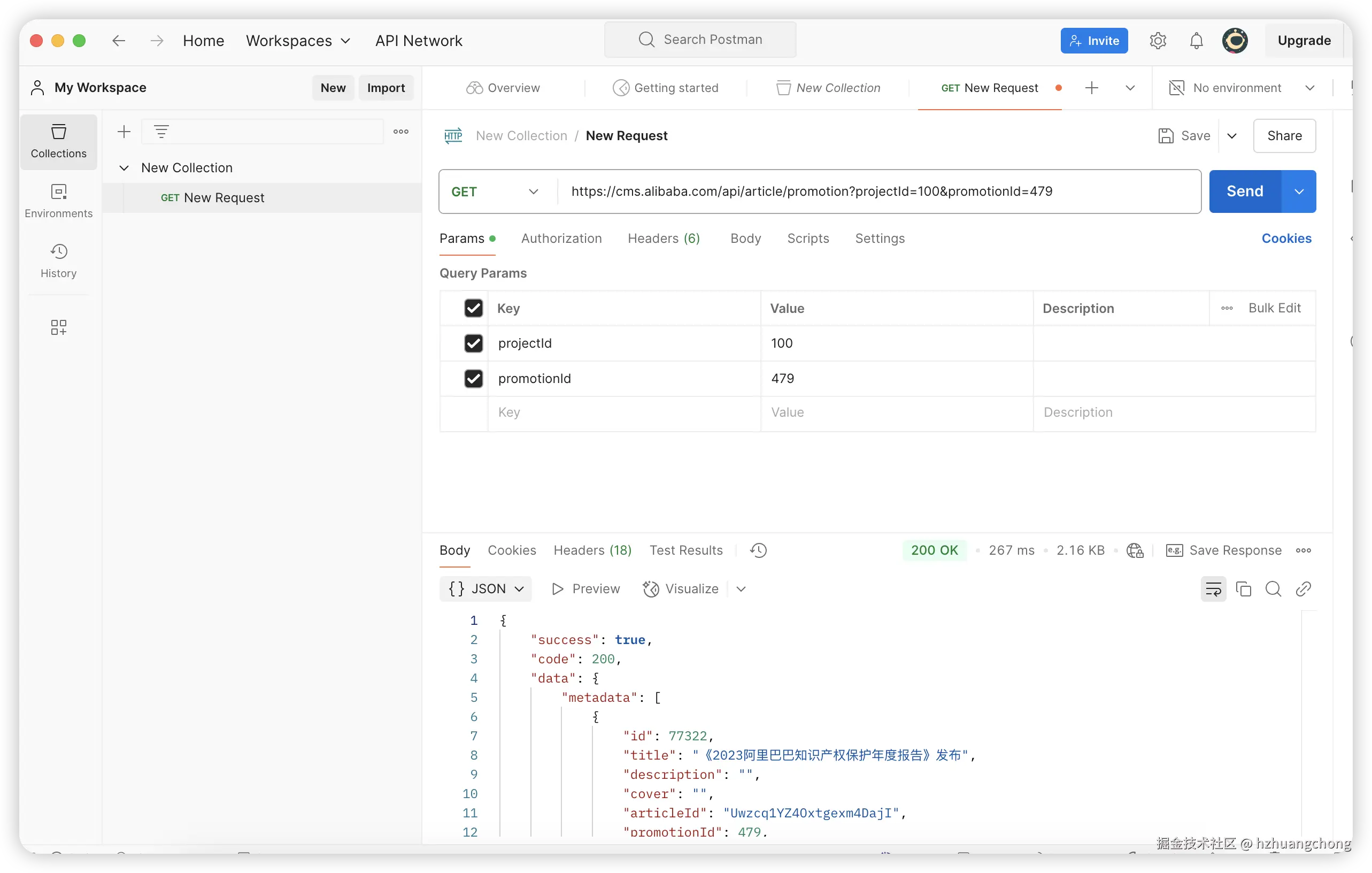Open the JSON format dropdown
Screen dimensions: 1372x873
[x=485, y=588]
